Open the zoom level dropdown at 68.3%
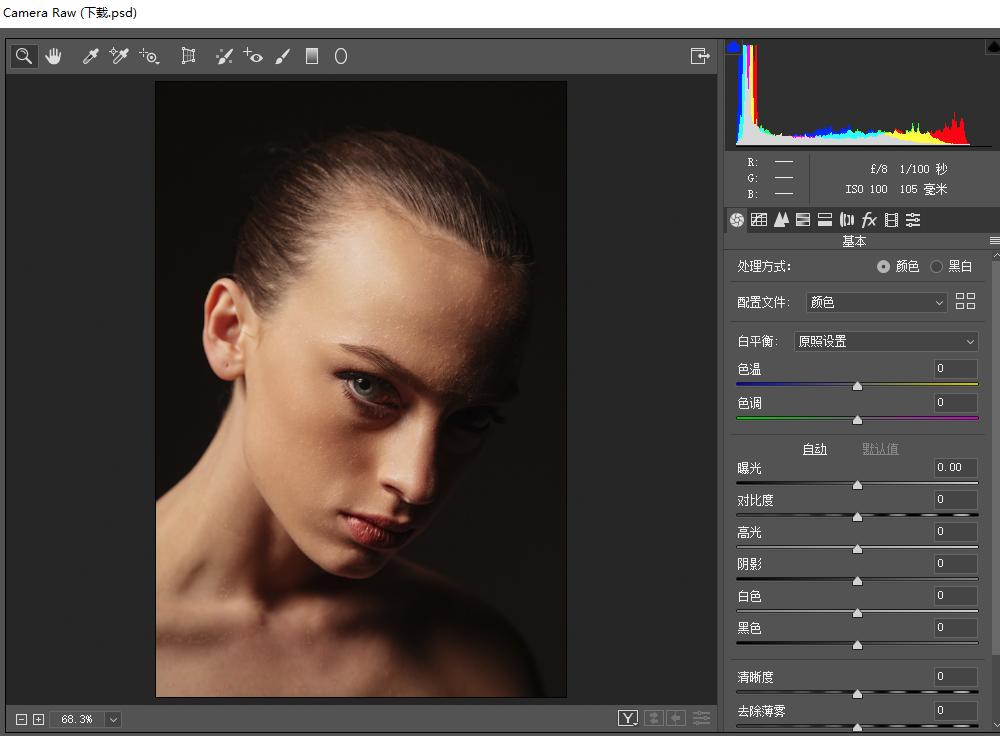Screen dimensions: 1000x736 pyautogui.click(x=113, y=719)
